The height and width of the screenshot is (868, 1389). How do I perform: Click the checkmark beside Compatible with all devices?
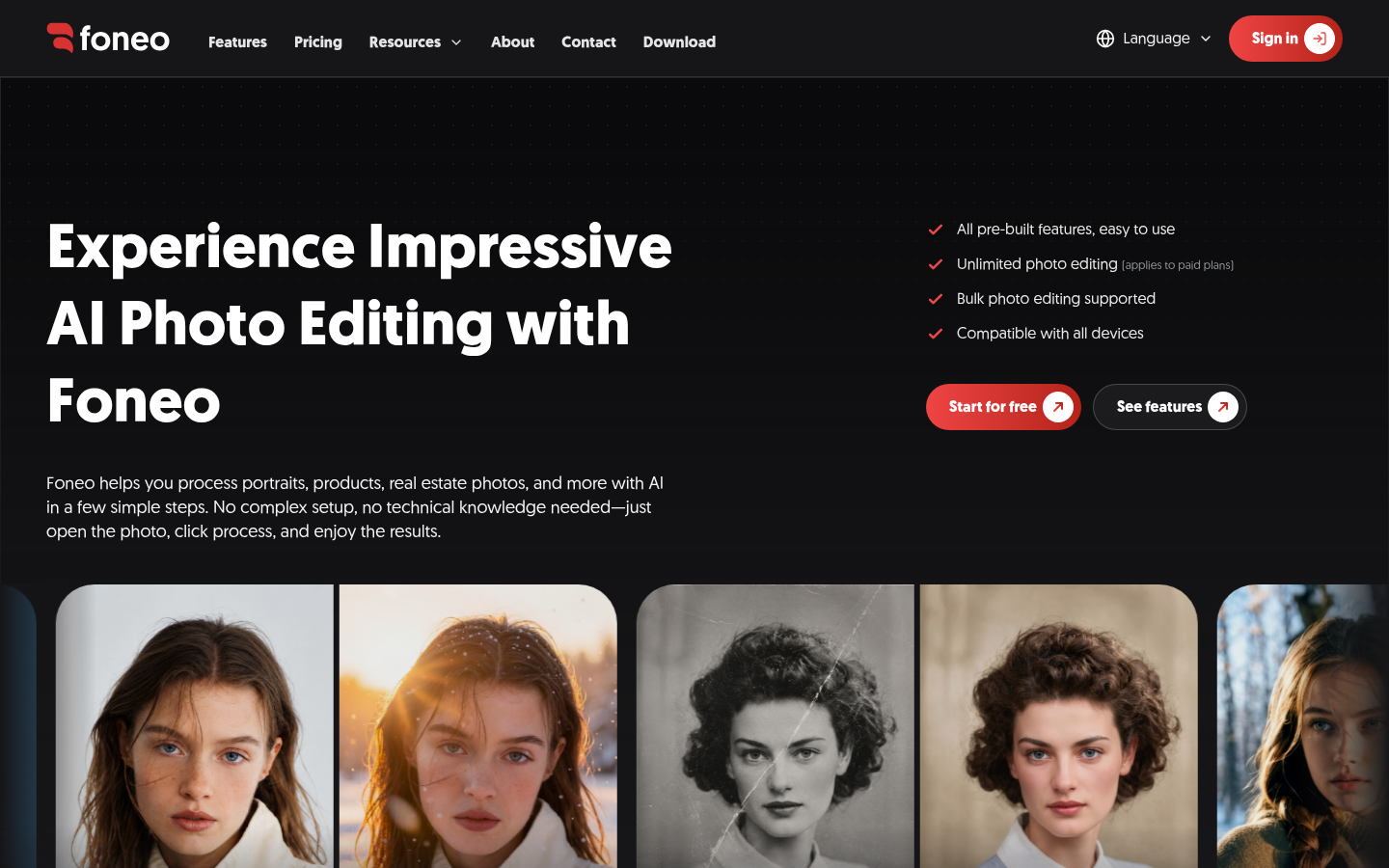pyautogui.click(x=935, y=334)
